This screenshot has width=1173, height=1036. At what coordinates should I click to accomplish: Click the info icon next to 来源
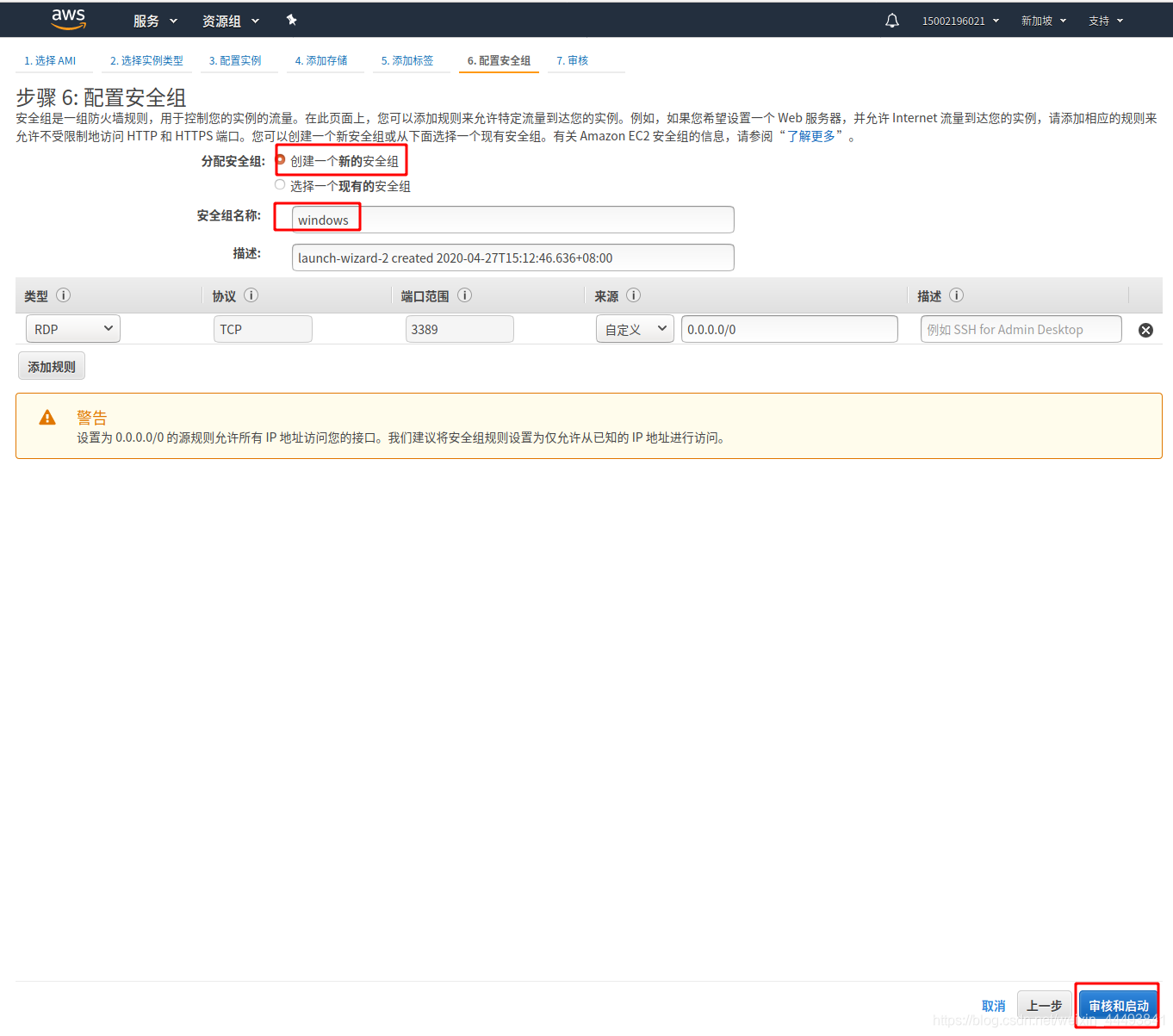tap(634, 295)
